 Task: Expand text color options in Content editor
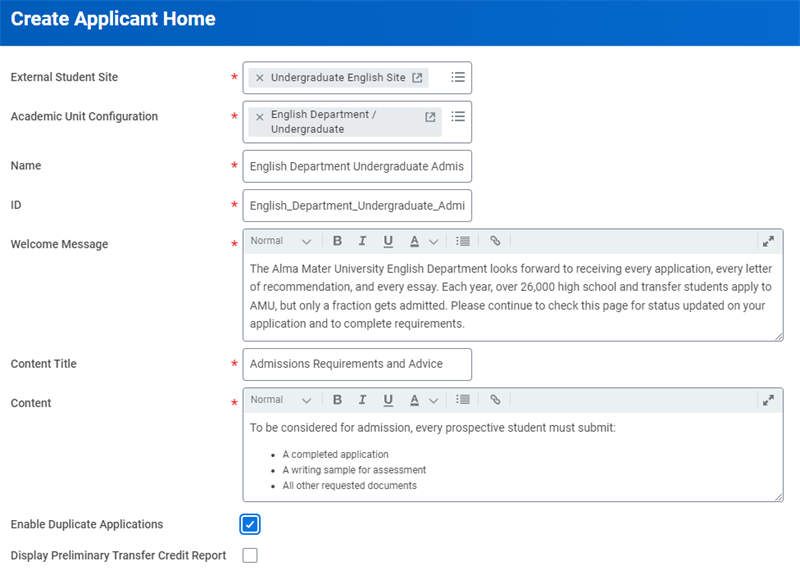tap(433, 401)
